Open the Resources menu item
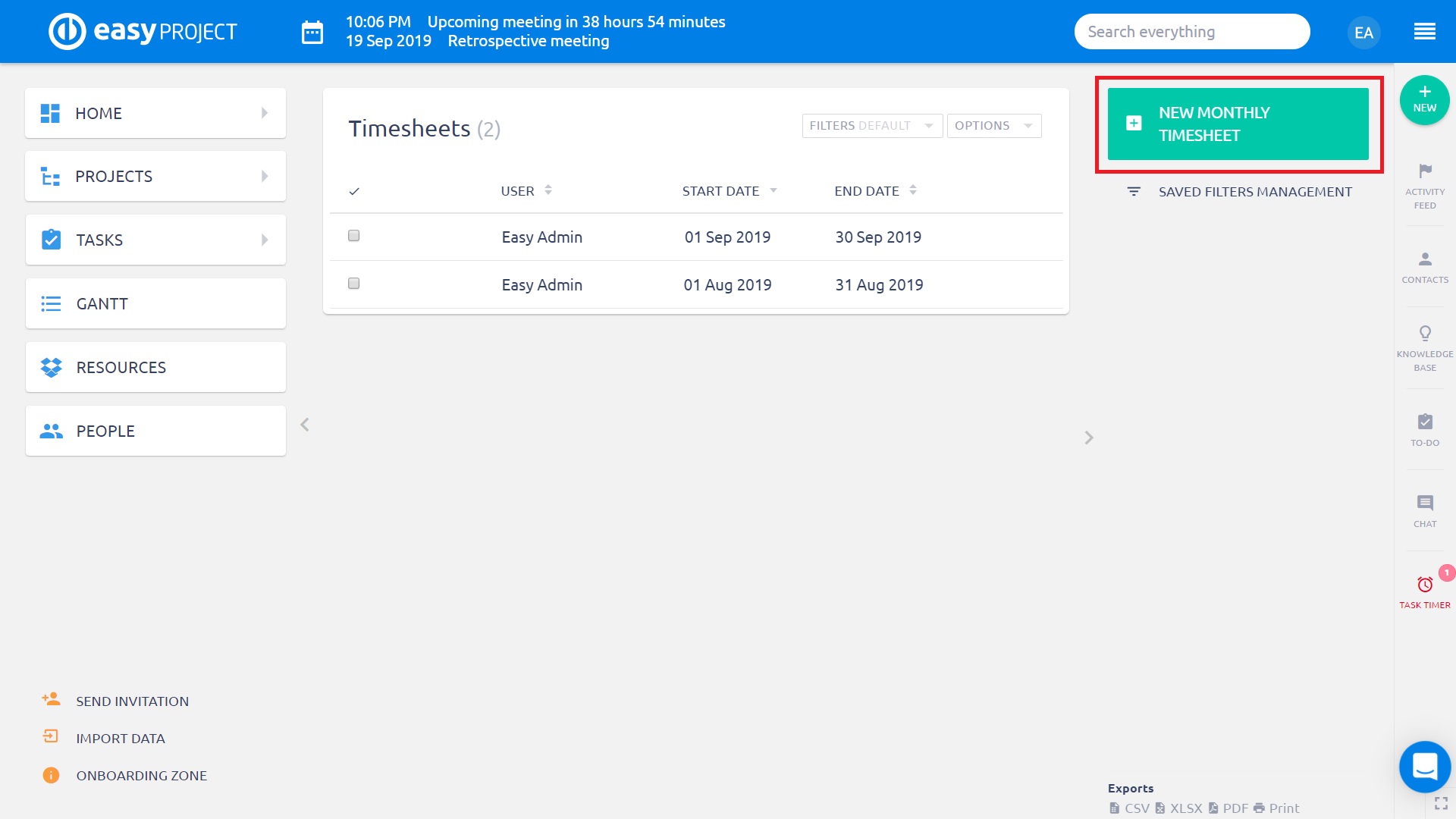 pos(155,367)
